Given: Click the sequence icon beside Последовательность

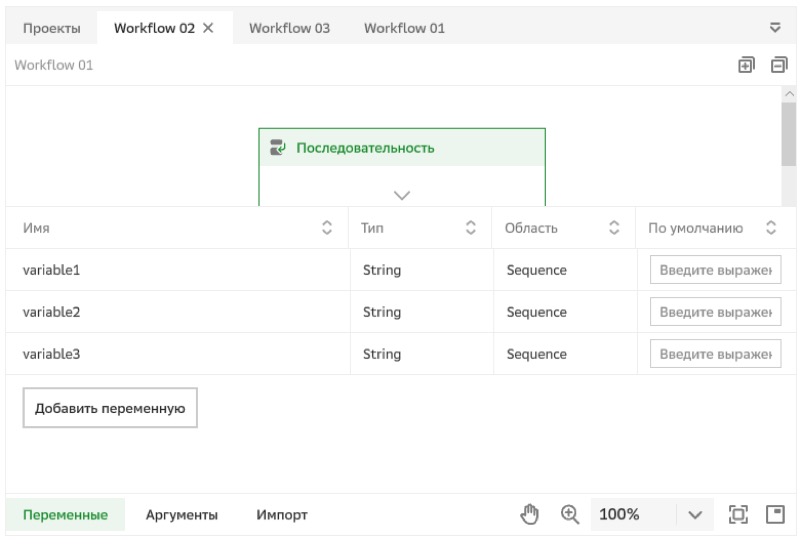Looking at the screenshot, I should pos(279,148).
